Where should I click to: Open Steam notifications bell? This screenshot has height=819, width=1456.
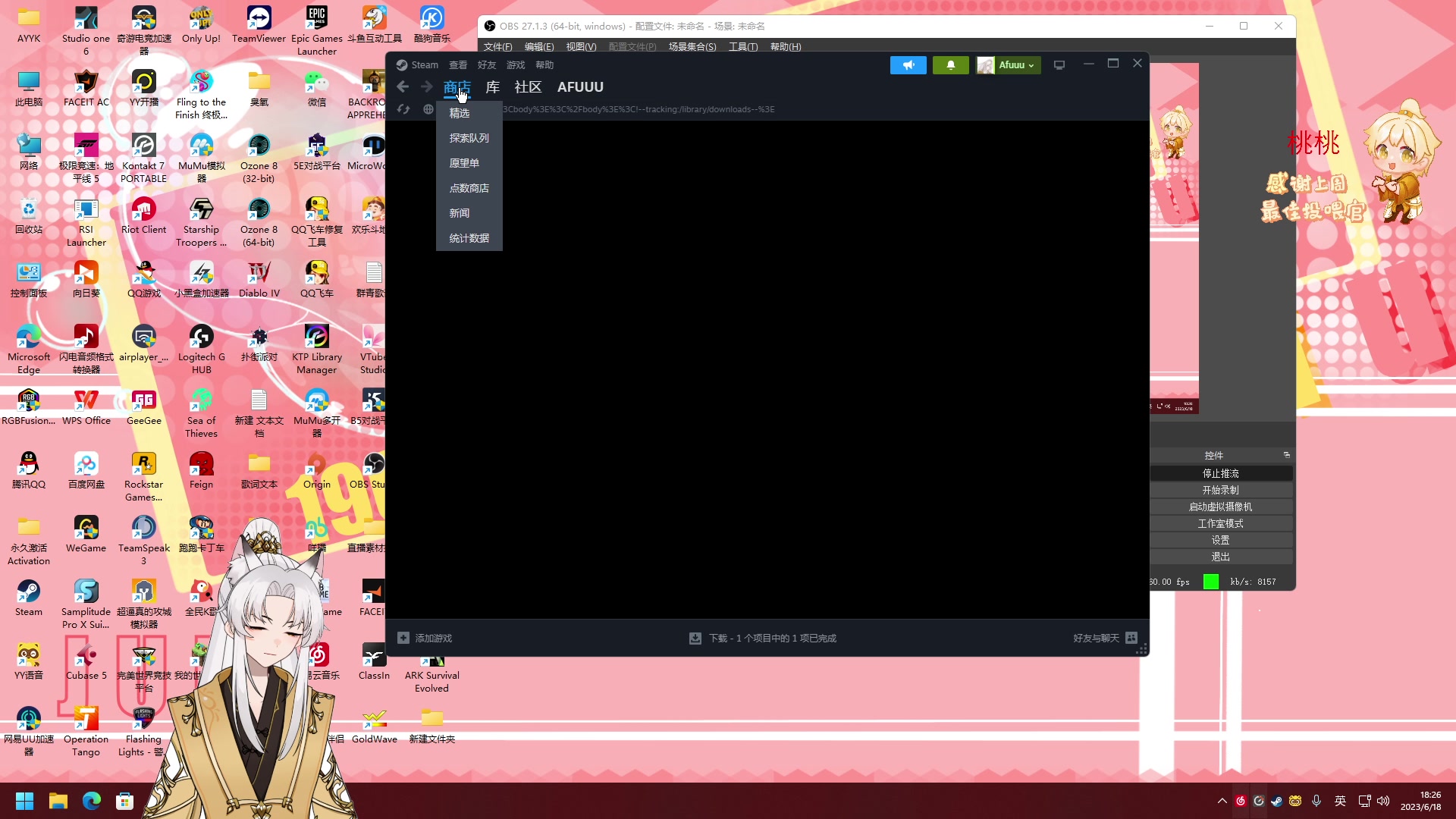point(951,65)
